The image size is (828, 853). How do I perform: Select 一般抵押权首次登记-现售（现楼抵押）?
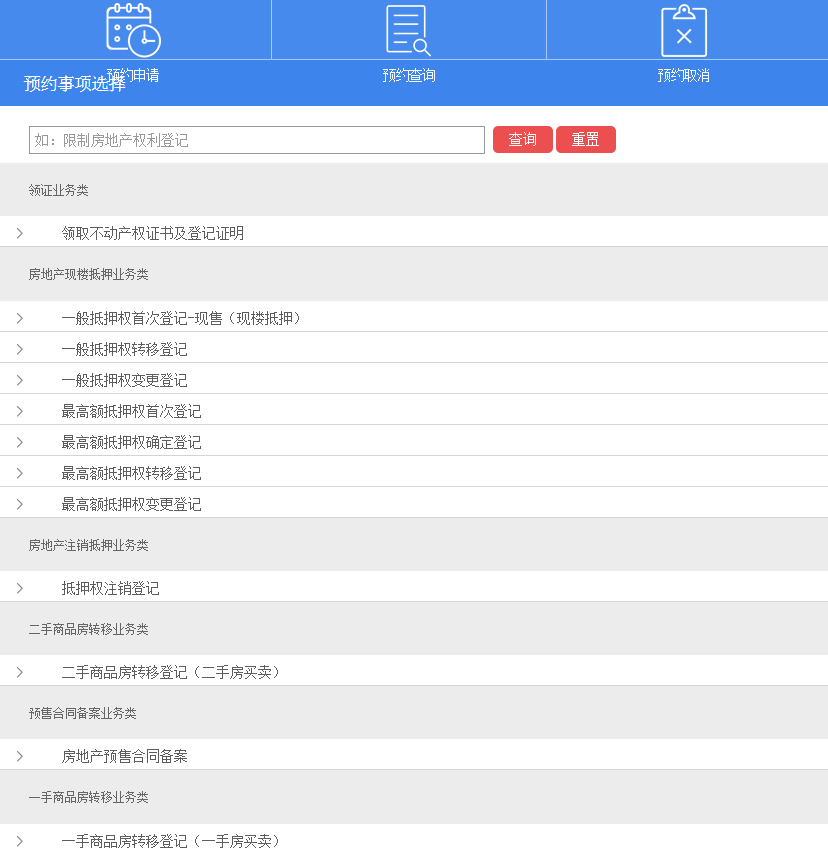click(181, 318)
